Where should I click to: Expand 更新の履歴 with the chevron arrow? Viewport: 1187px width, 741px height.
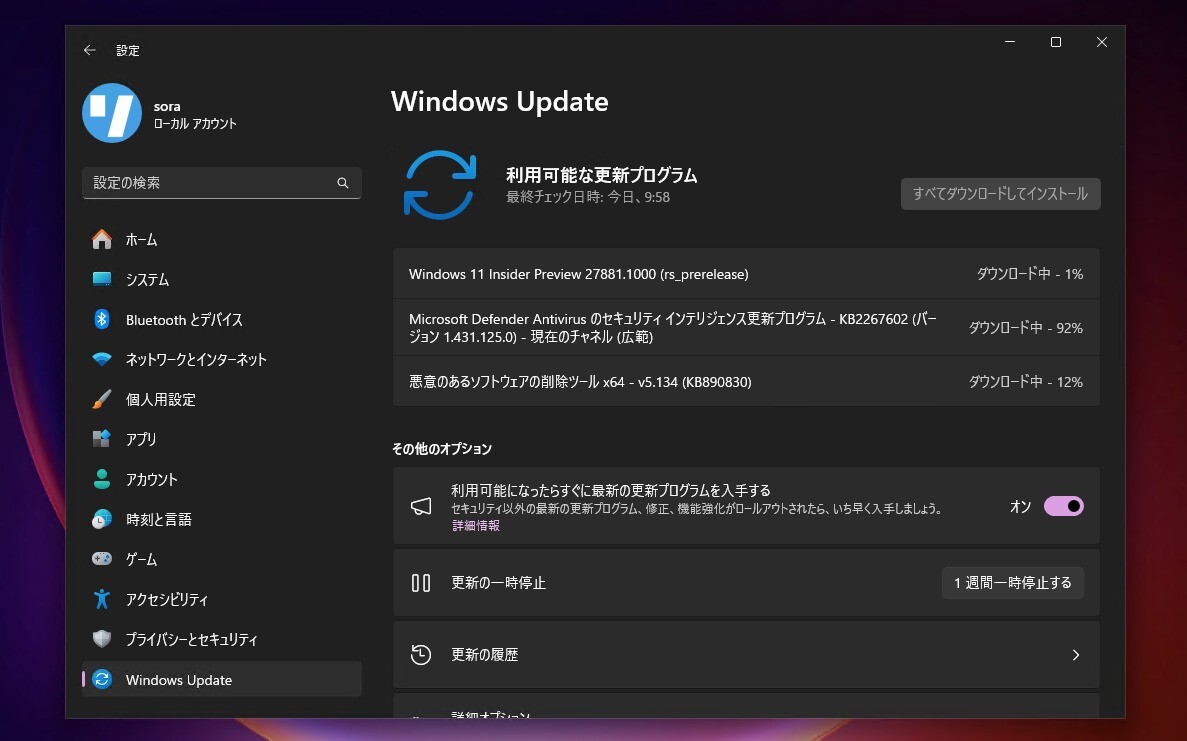click(x=1076, y=655)
